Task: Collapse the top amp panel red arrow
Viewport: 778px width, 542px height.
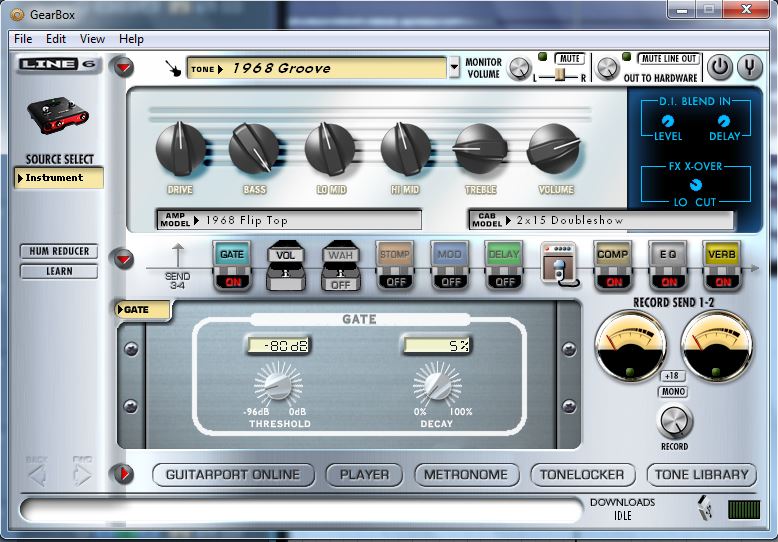Action: click(x=124, y=67)
